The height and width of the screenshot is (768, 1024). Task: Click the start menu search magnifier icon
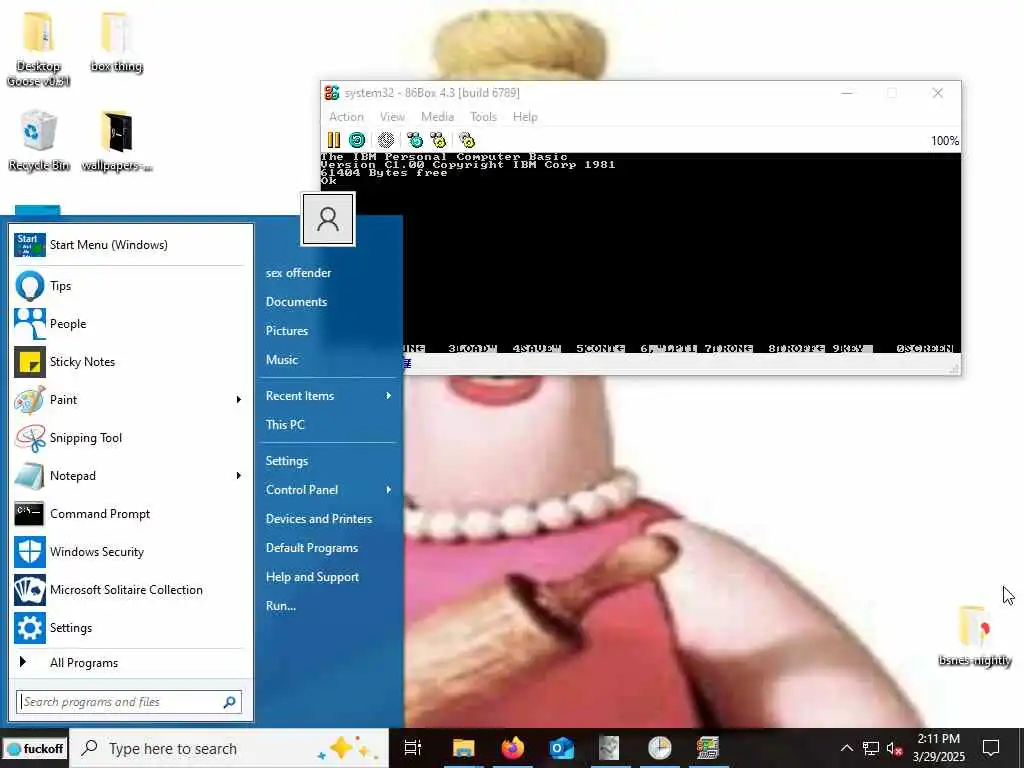(x=230, y=702)
